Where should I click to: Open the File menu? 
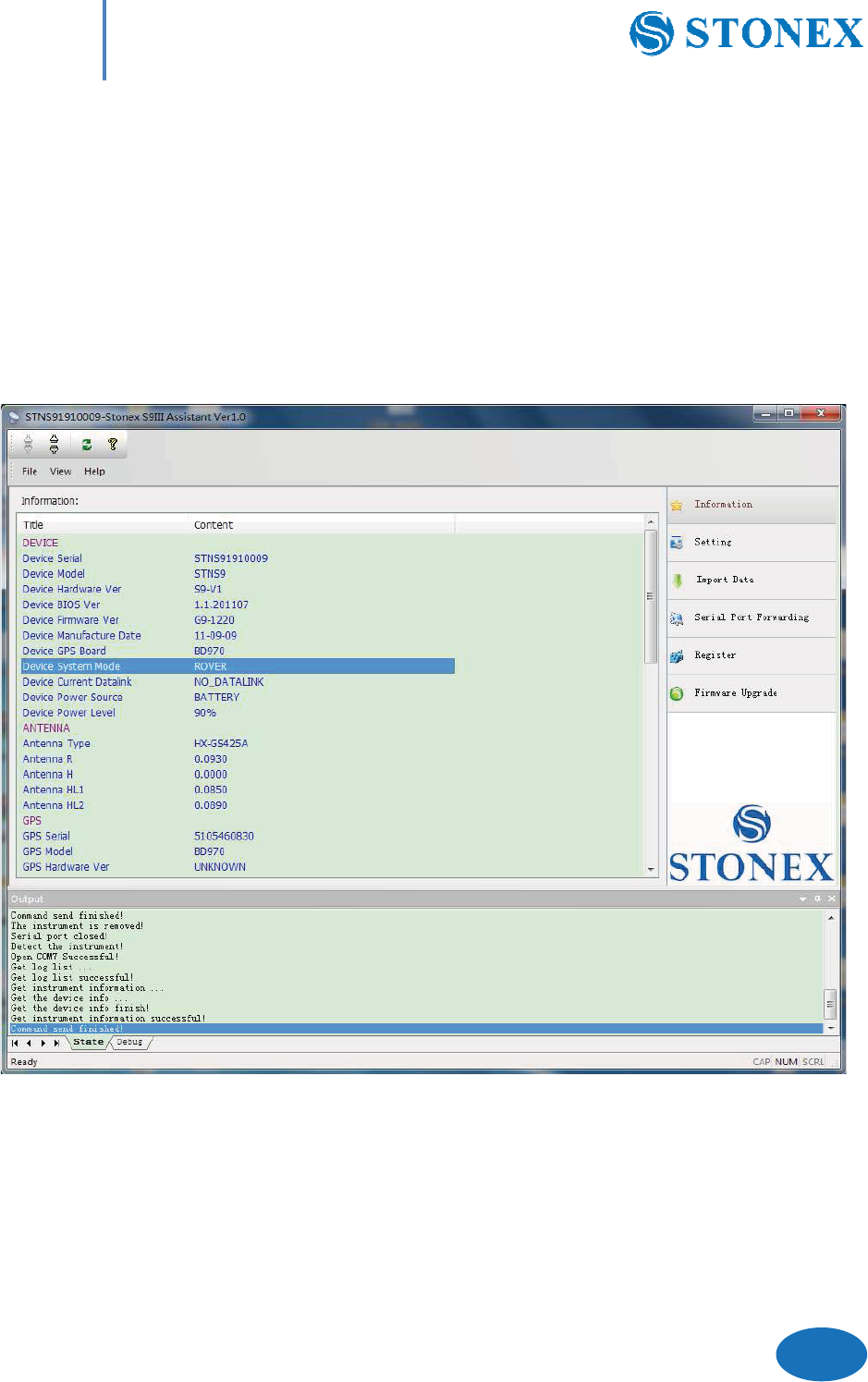tap(30, 471)
